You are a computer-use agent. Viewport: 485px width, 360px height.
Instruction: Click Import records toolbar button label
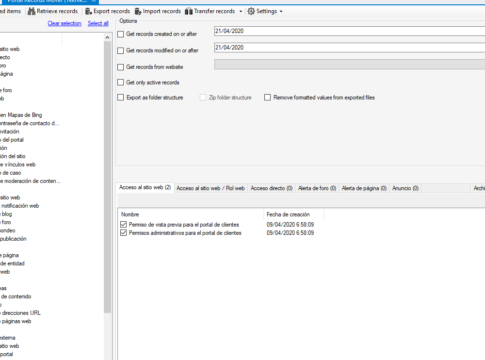162,11
